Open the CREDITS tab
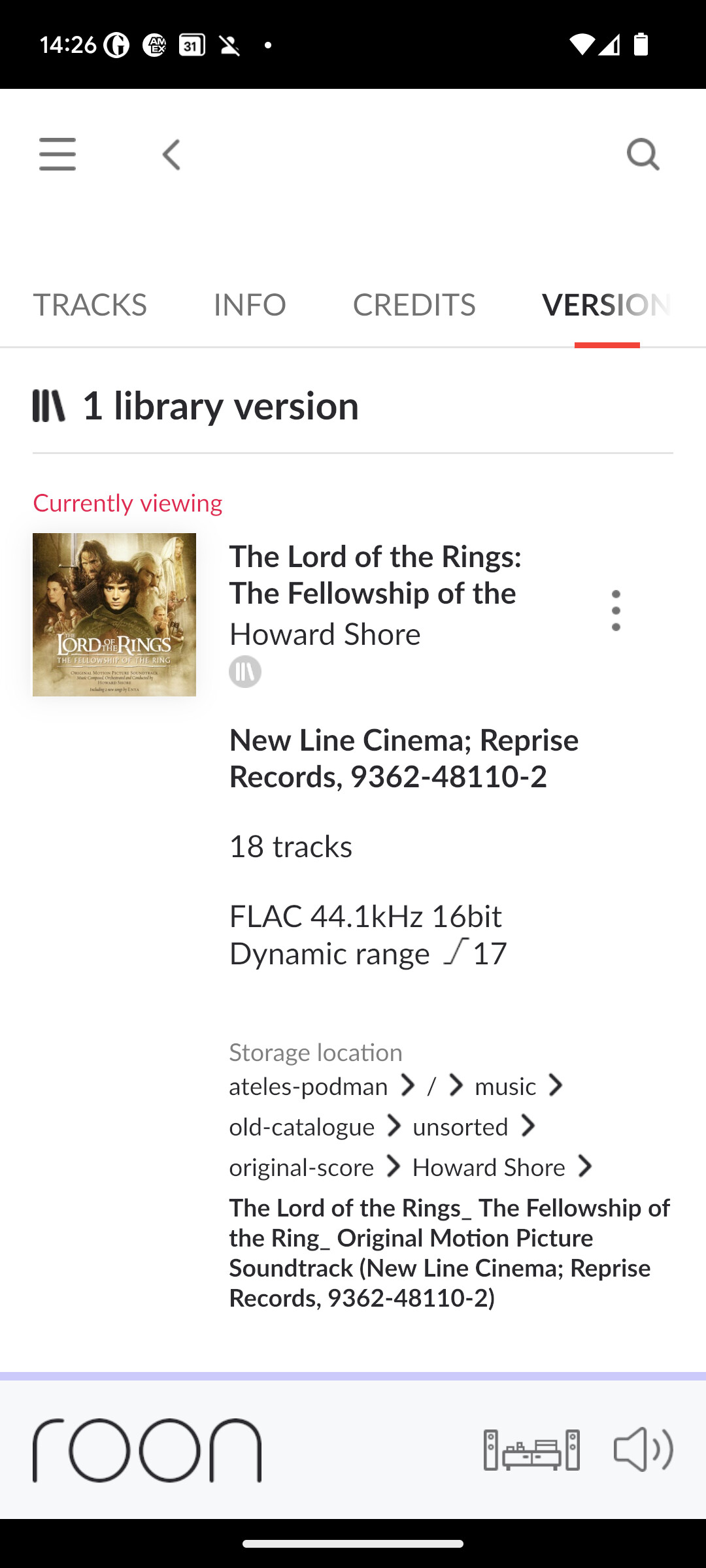The image size is (706, 1568). pos(414,305)
